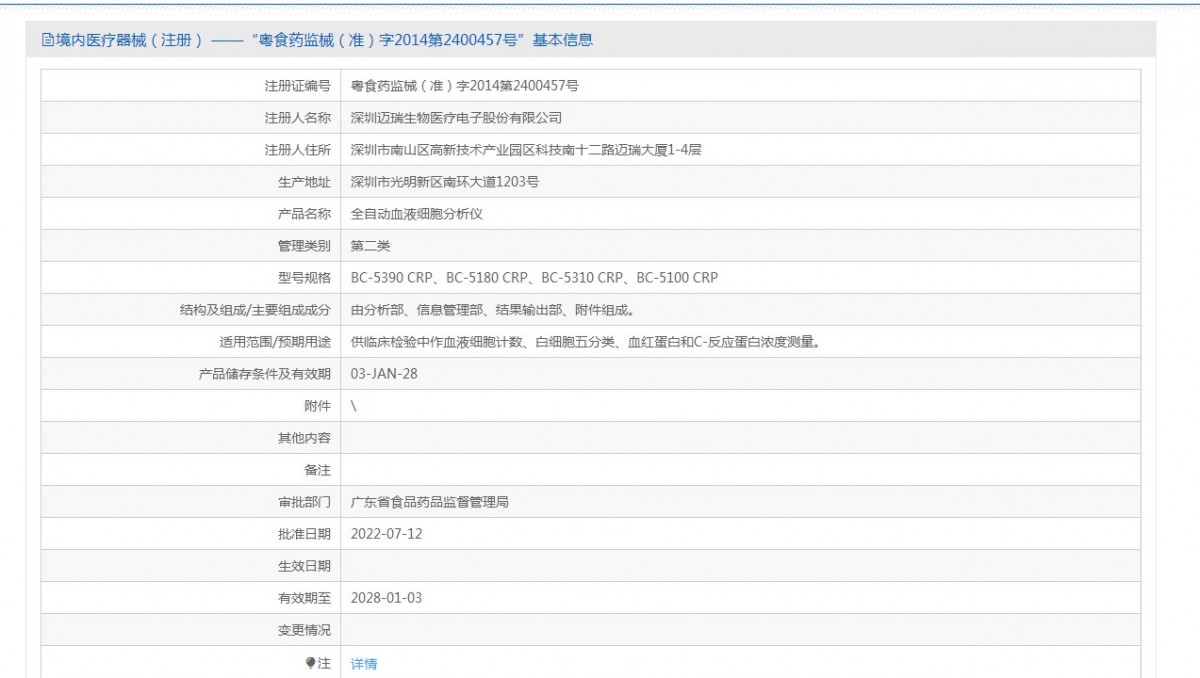Select the intended use text starting with 供临床检验
The height and width of the screenshot is (678, 1200).
click(x=586, y=342)
